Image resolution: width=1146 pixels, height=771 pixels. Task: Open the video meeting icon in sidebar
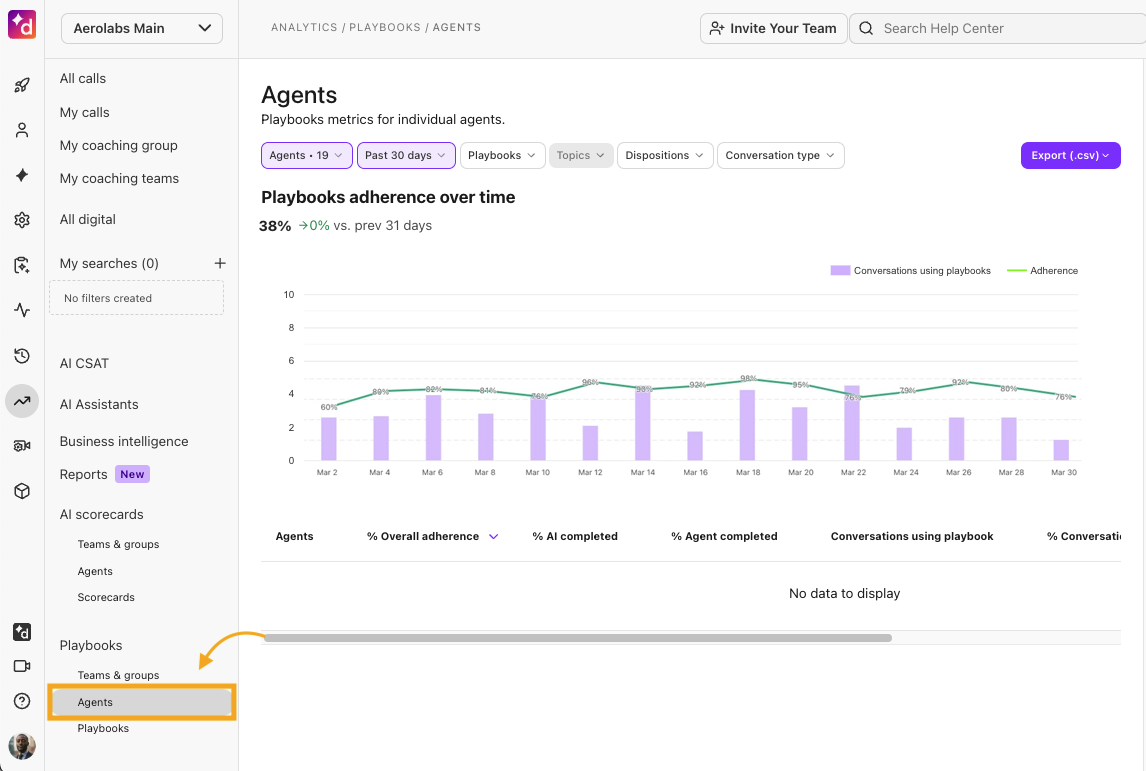(22, 666)
